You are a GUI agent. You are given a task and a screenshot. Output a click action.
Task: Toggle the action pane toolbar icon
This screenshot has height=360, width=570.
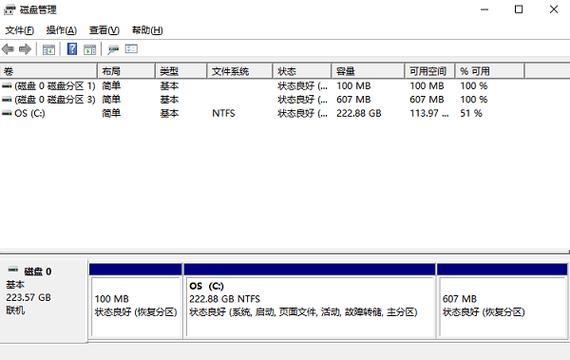(90, 49)
